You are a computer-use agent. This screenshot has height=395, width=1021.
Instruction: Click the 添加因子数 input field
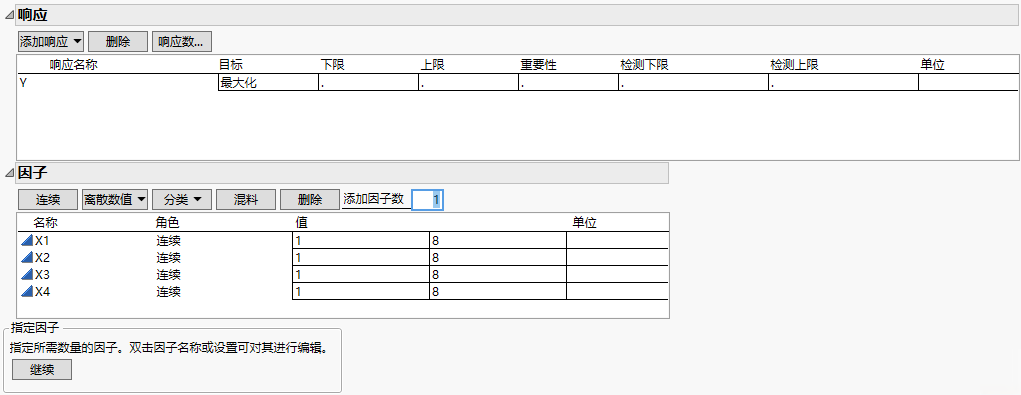428,200
